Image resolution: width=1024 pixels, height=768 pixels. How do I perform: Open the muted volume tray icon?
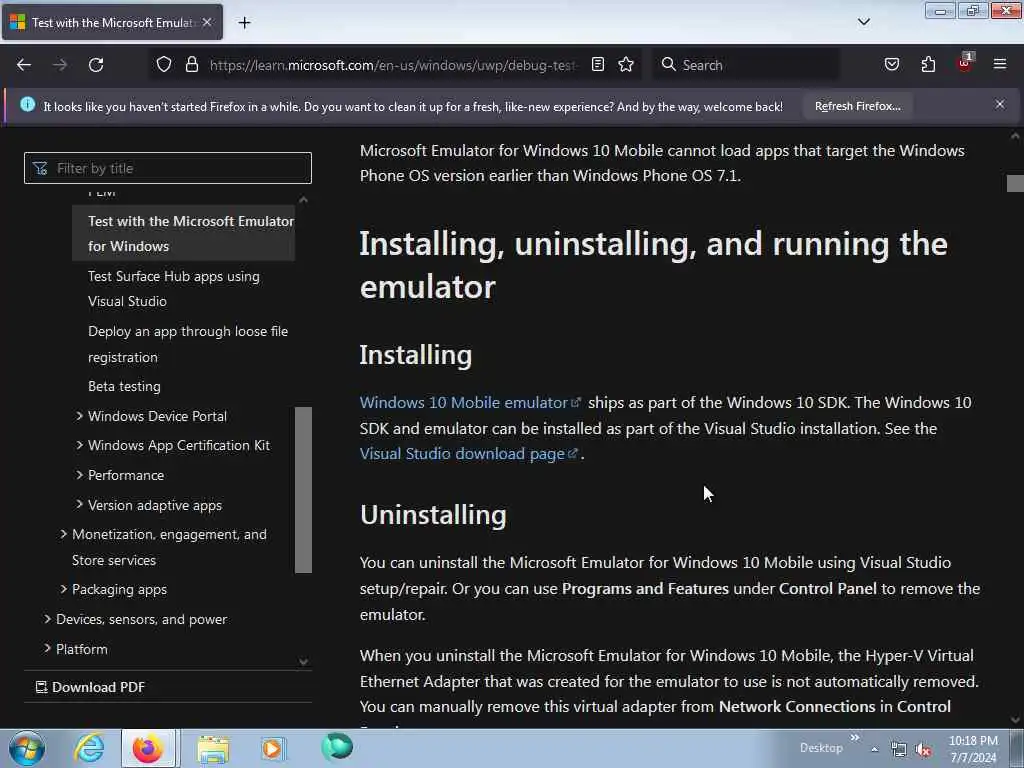tap(923, 750)
